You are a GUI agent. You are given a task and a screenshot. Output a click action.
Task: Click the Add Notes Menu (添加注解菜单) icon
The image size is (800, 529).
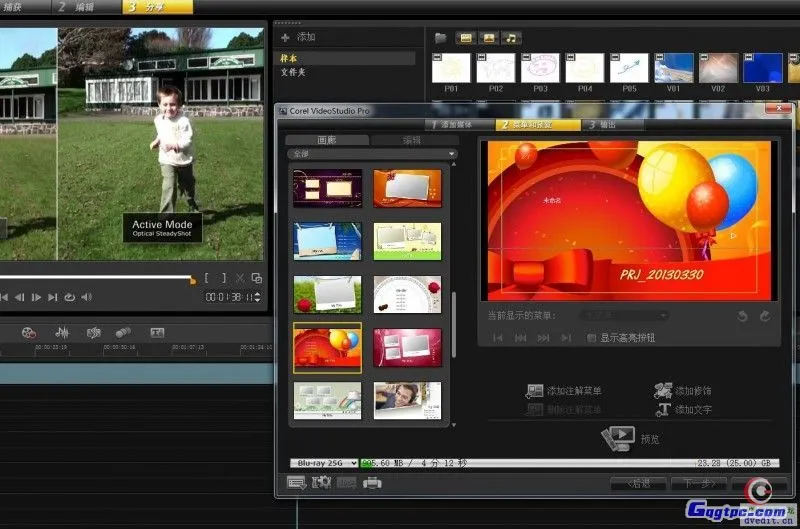tap(534, 391)
